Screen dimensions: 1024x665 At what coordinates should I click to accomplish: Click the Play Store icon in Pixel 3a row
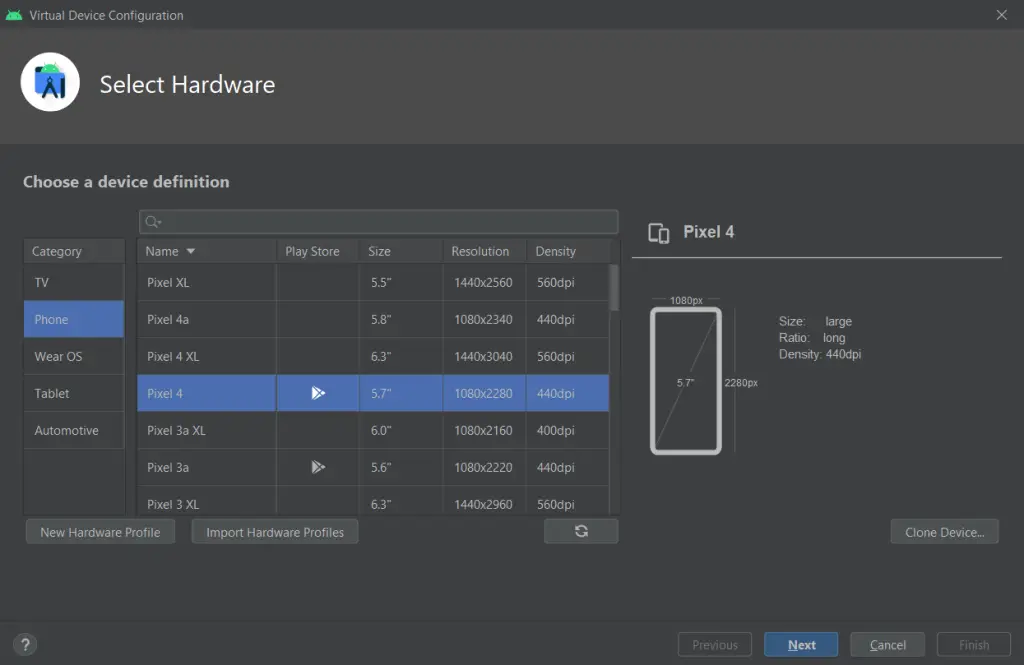[318, 467]
